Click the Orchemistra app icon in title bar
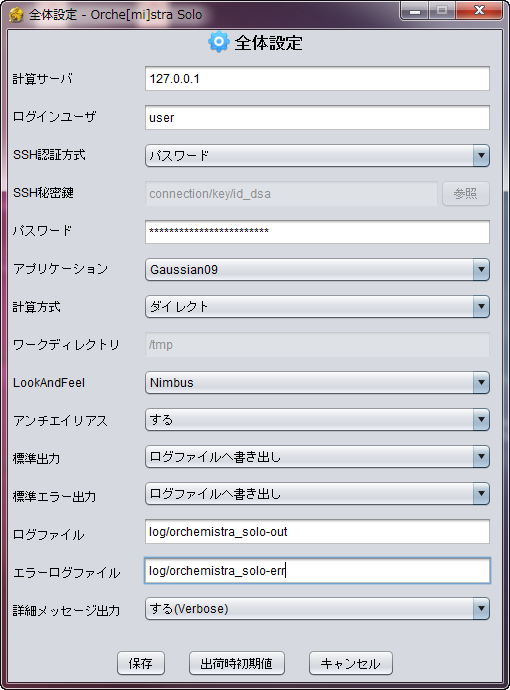Image resolution: width=510 pixels, height=690 pixels. pos(16,15)
